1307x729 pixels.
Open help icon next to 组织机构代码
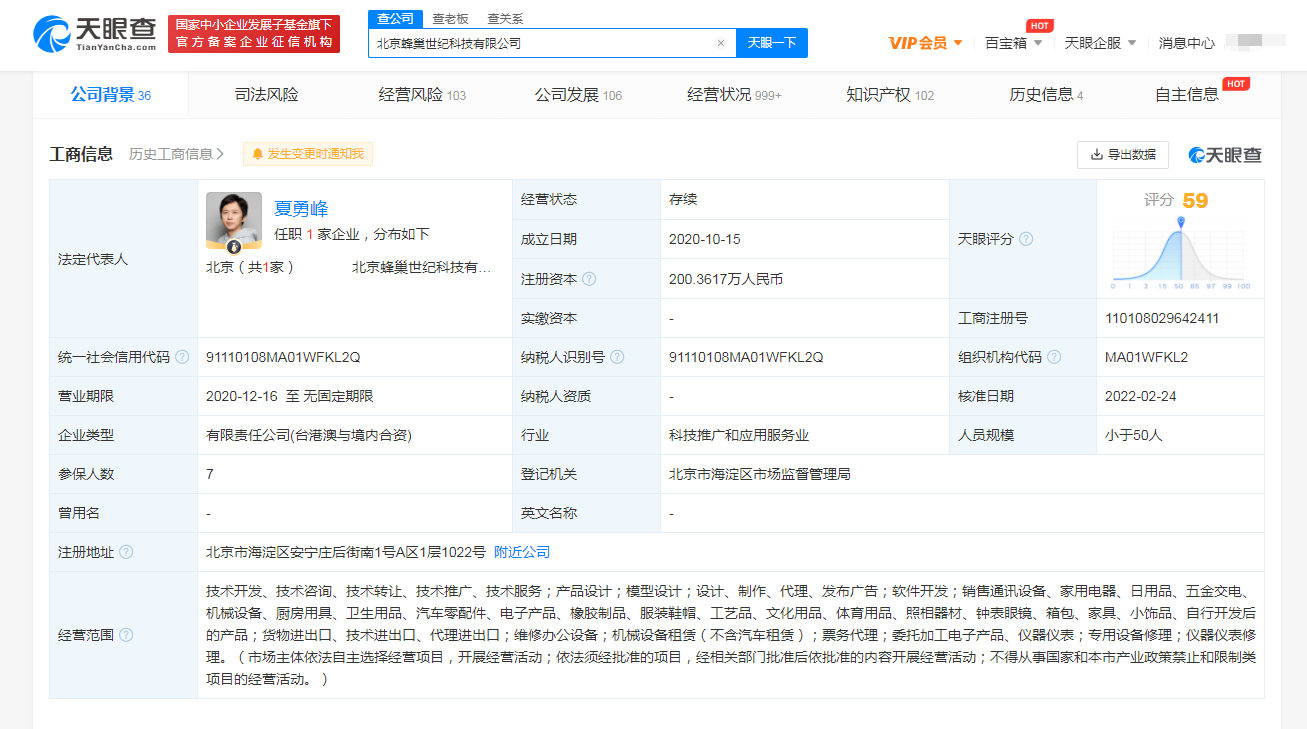pyautogui.click(x=1054, y=357)
